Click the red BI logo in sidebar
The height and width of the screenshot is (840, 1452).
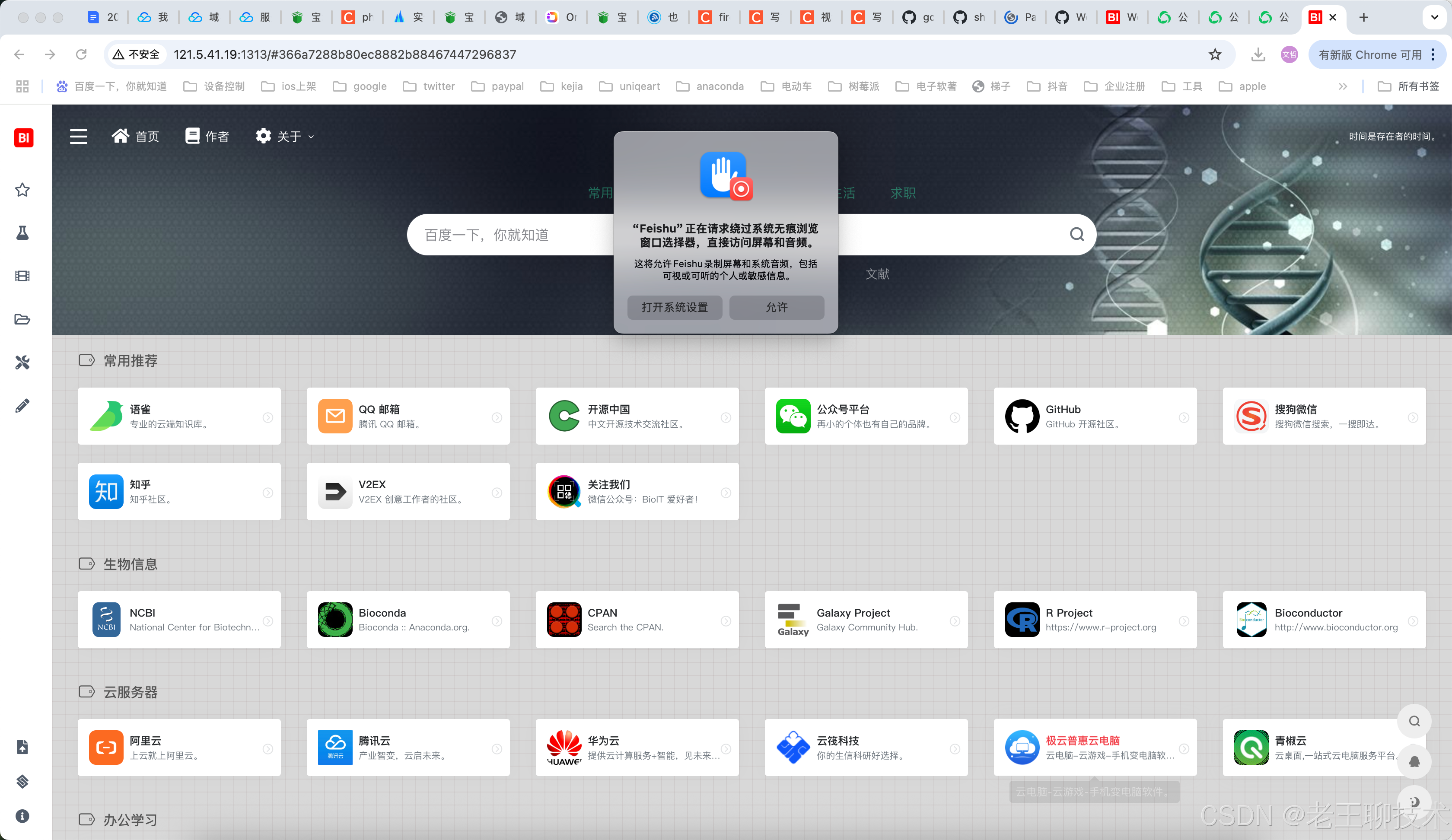[24, 138]
